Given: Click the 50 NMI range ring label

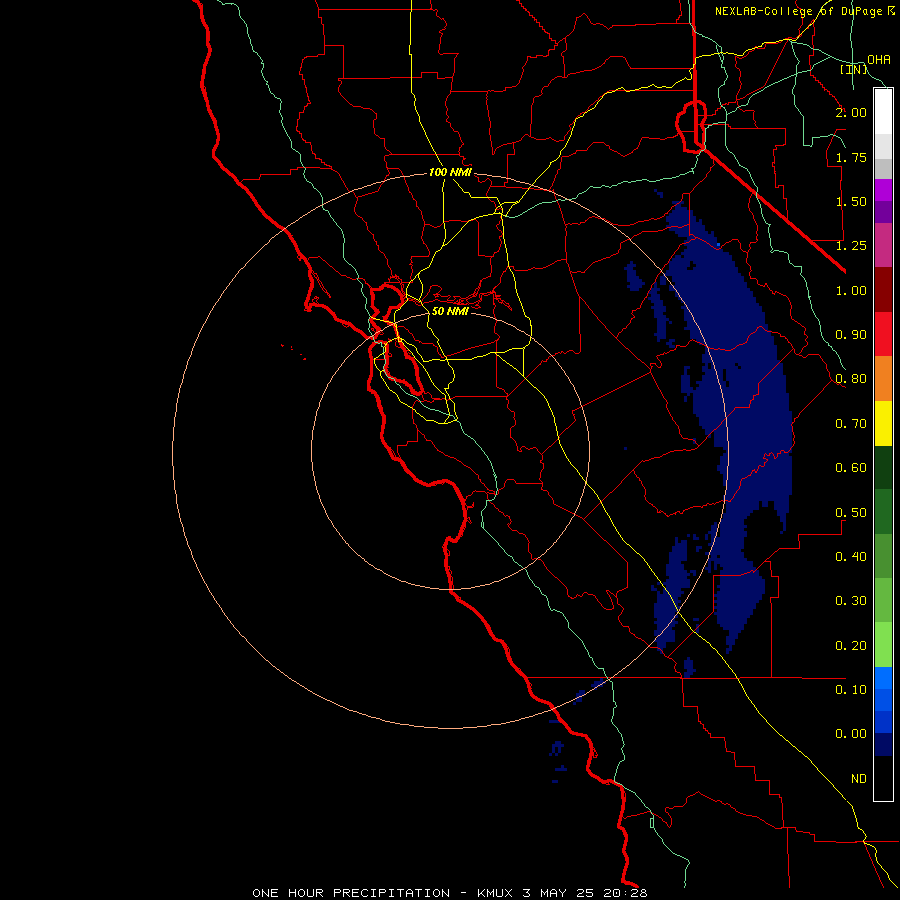Looking at the screenshot, I should (449, 311).
